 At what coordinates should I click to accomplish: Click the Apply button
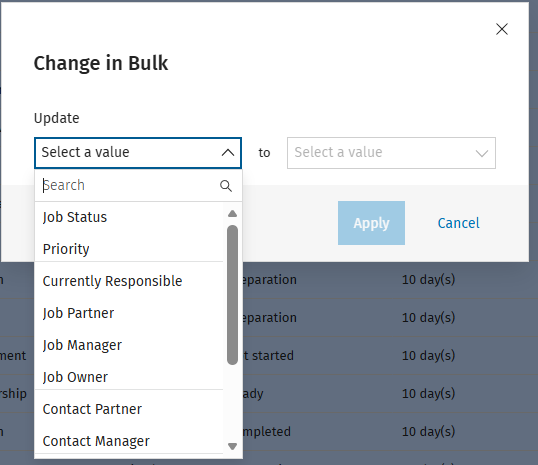point(371,223)
